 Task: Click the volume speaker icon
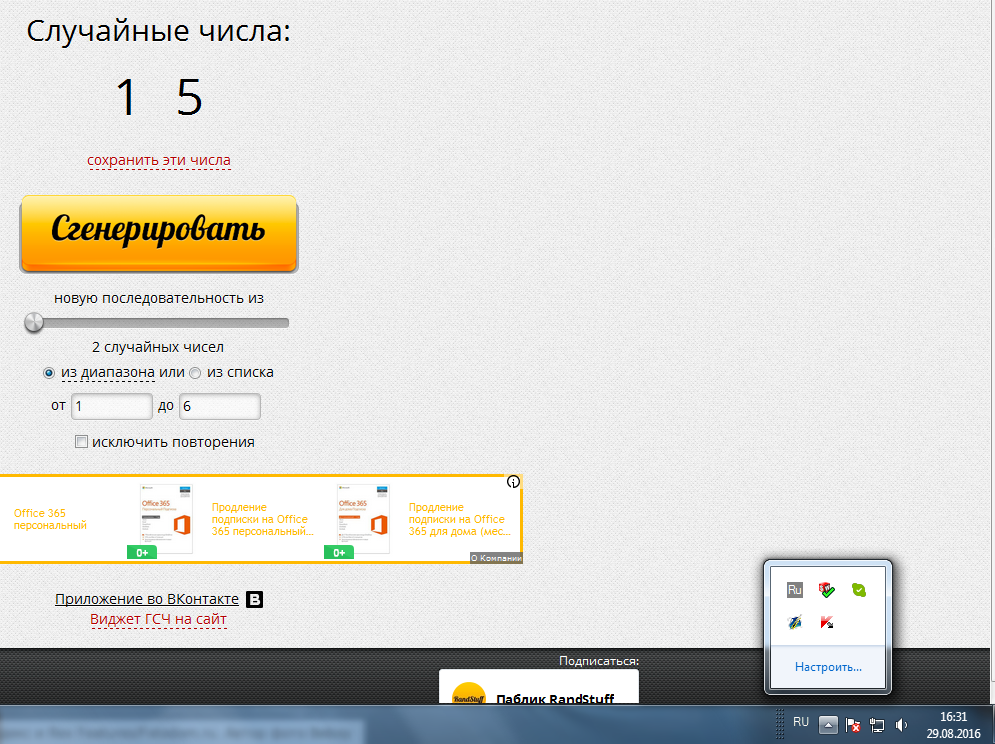pos(902,725)
